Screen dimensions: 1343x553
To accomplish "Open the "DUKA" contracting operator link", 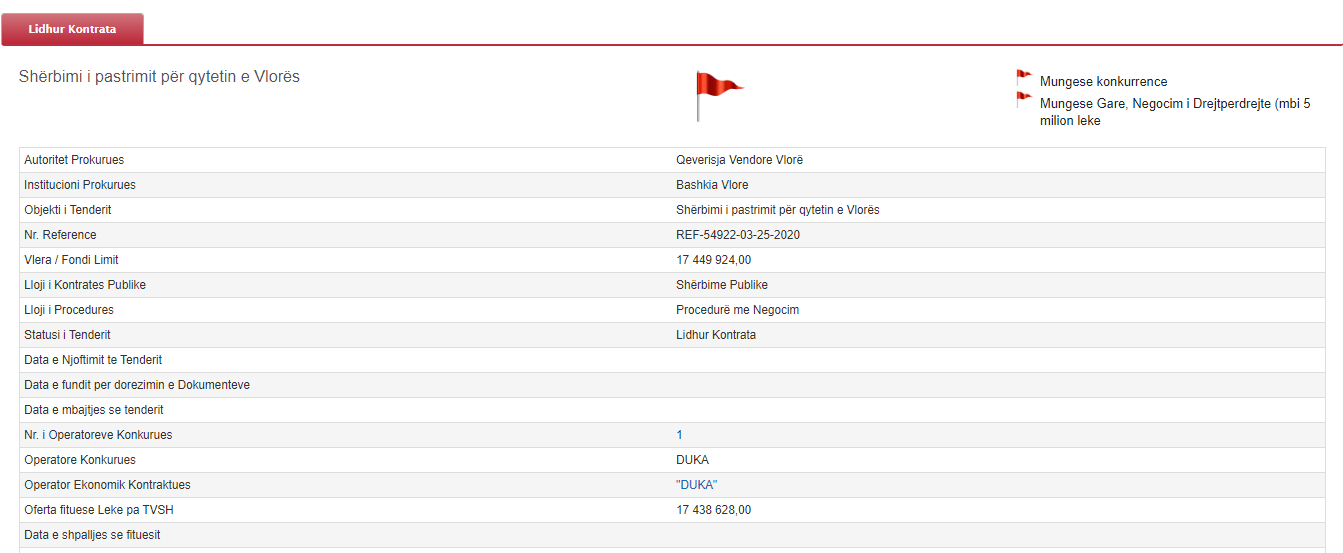I will 697,485.
